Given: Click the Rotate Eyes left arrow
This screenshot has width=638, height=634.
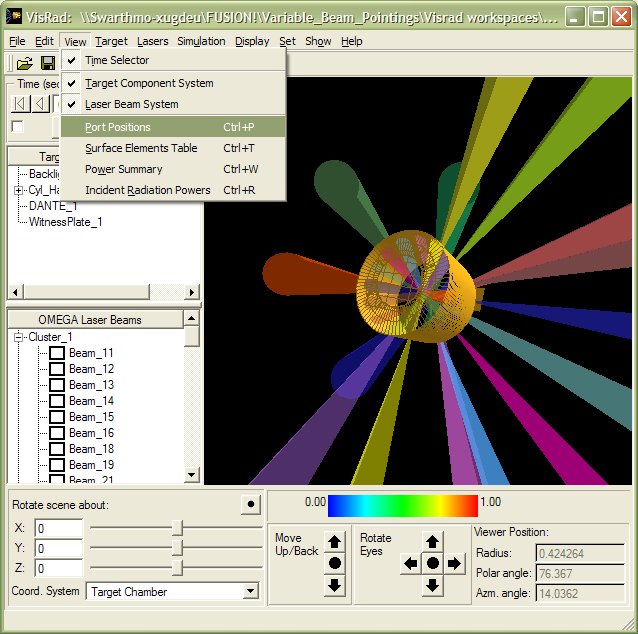Looking at the screenshot, I should click(410, 564).
